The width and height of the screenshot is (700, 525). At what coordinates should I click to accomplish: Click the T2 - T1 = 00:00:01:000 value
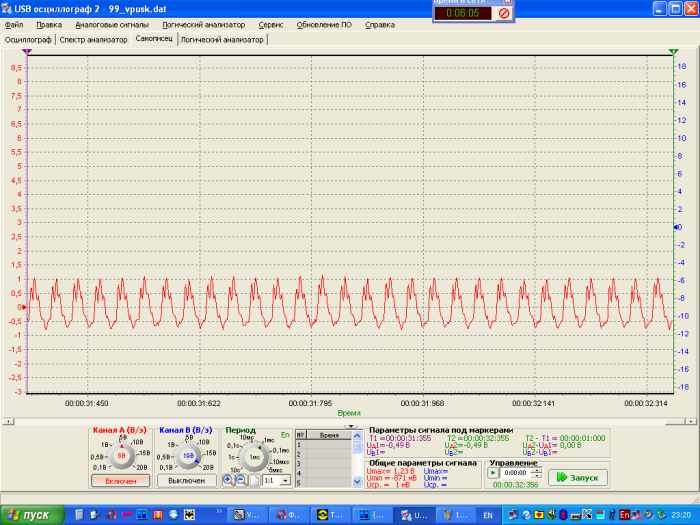click(565, 438)
